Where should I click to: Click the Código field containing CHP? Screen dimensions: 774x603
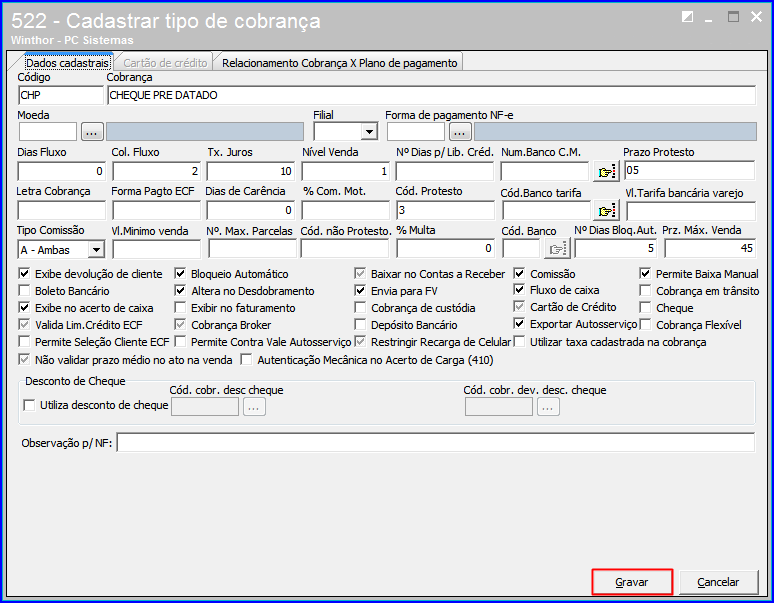(x=61, y=95)
